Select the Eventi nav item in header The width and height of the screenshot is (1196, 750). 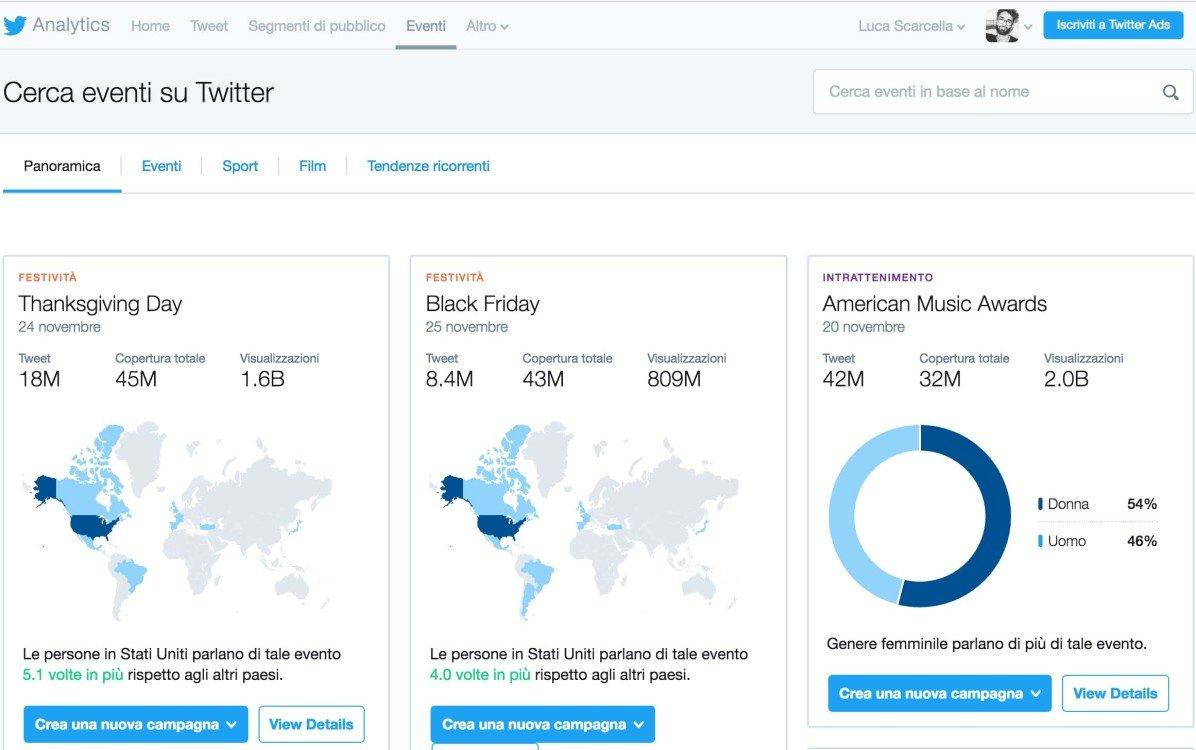click(x=426, y=26)
